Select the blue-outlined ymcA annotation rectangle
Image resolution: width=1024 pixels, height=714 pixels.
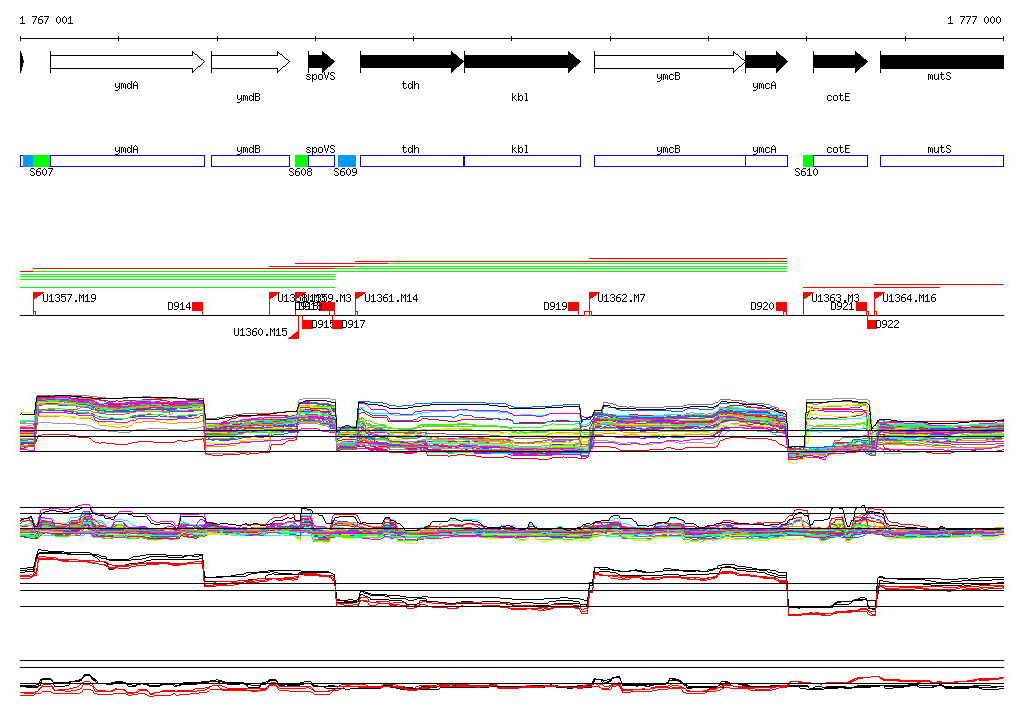[767, 161]
